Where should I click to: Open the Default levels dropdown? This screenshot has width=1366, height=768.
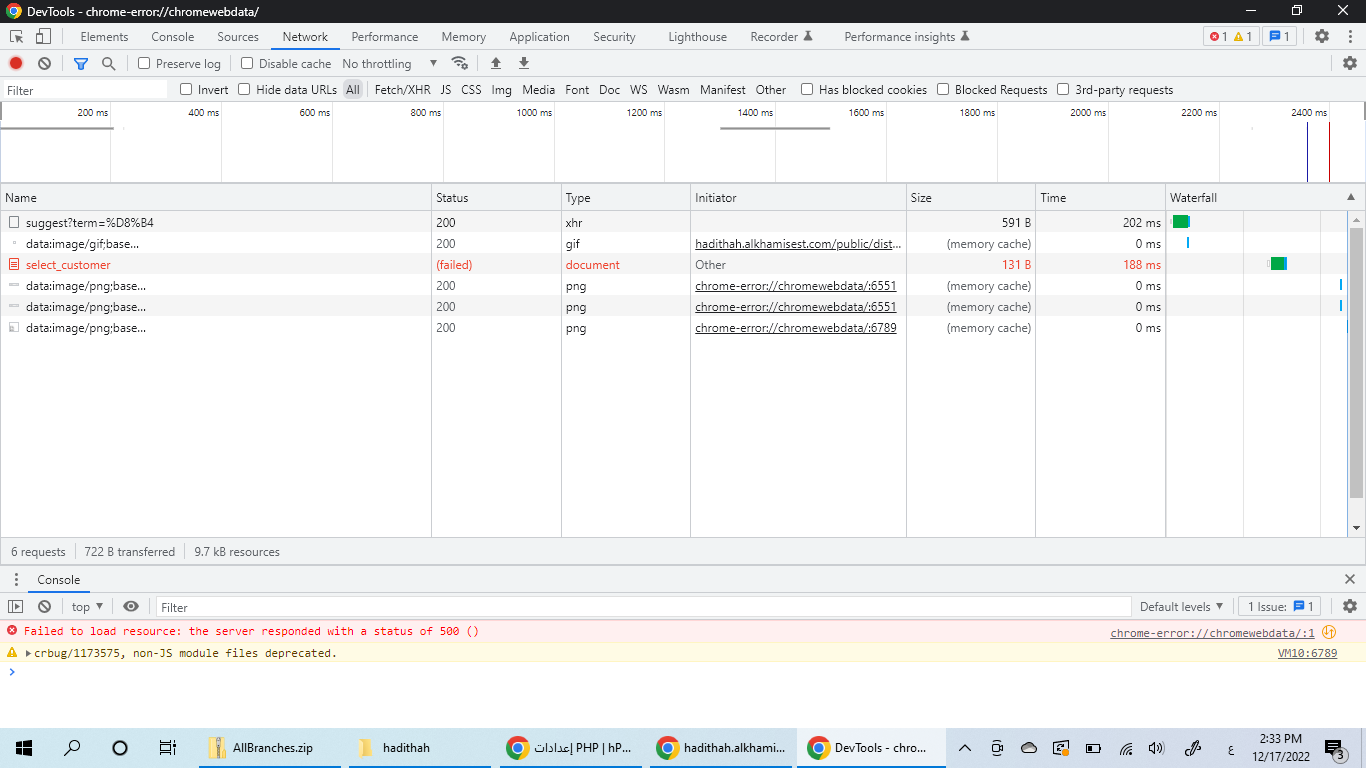point(1180,606)
